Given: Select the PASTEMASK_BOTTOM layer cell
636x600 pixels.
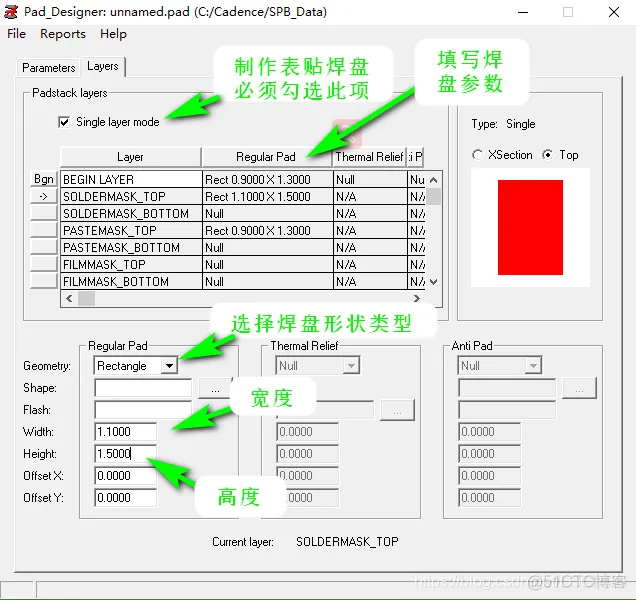Looking at the screenshot, I should pos(131,247).
